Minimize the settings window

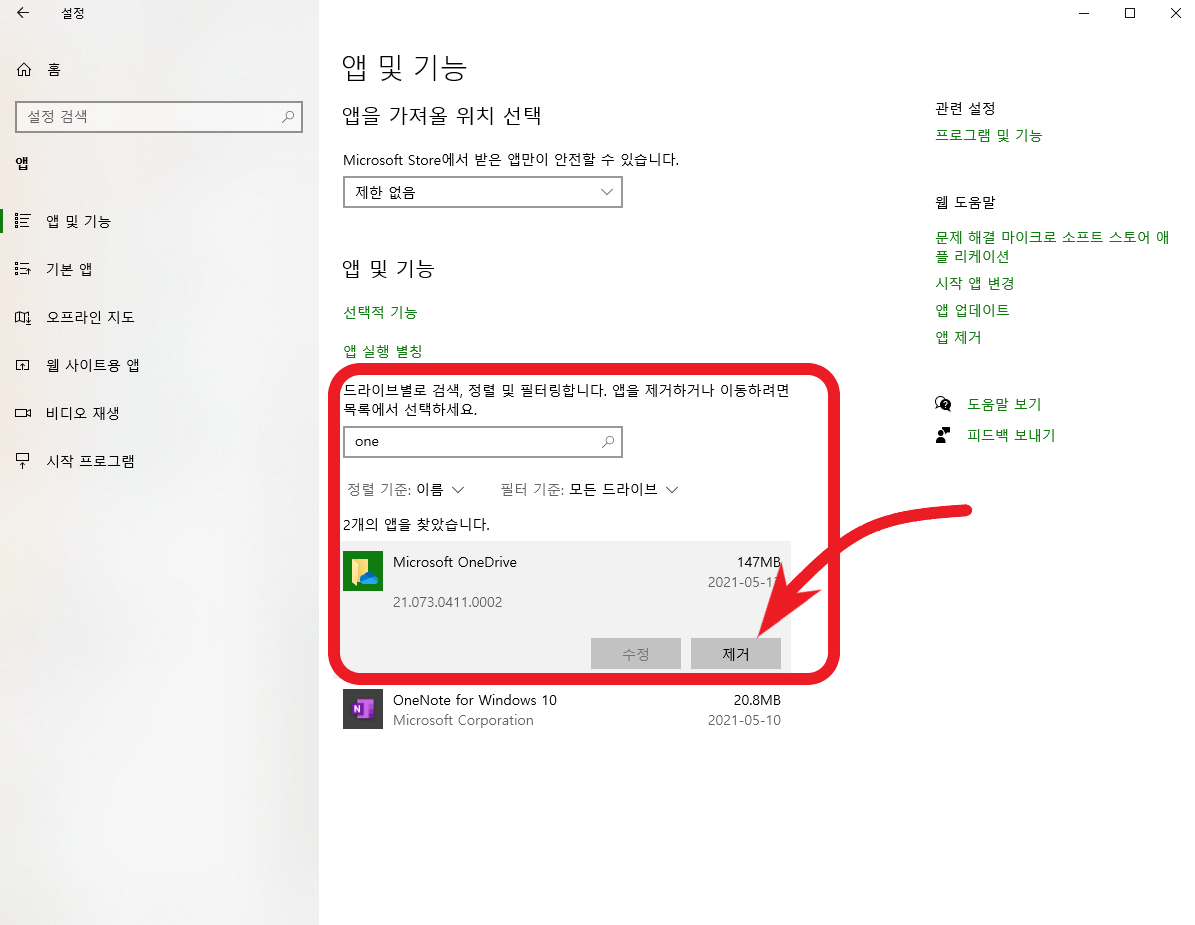[1084, 13]
